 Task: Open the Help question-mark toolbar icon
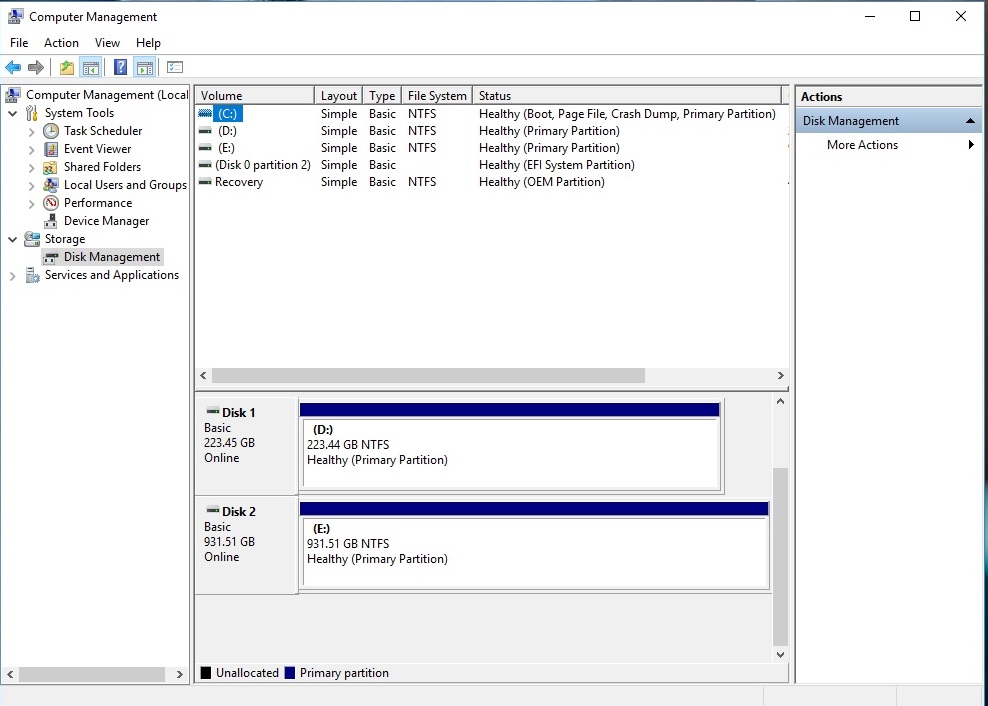pyautogui.click(x=120, y=67)
